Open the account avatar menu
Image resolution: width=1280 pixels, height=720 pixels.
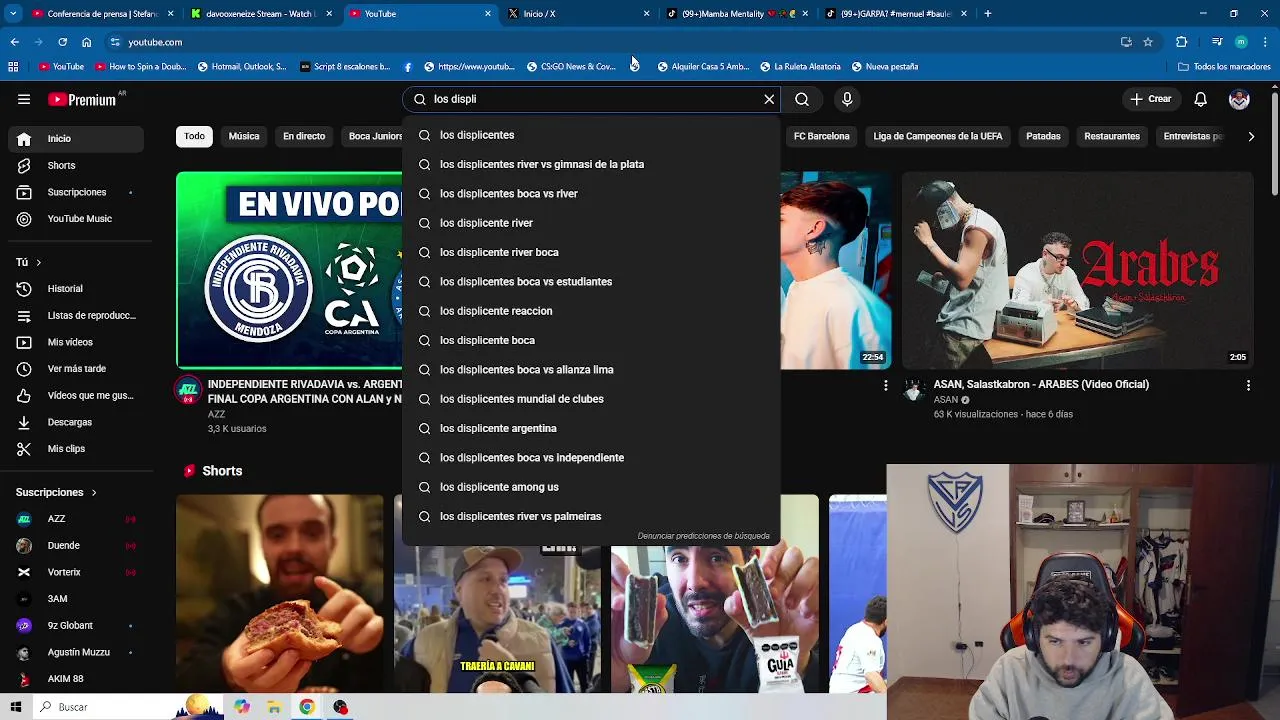point(1239,99)
